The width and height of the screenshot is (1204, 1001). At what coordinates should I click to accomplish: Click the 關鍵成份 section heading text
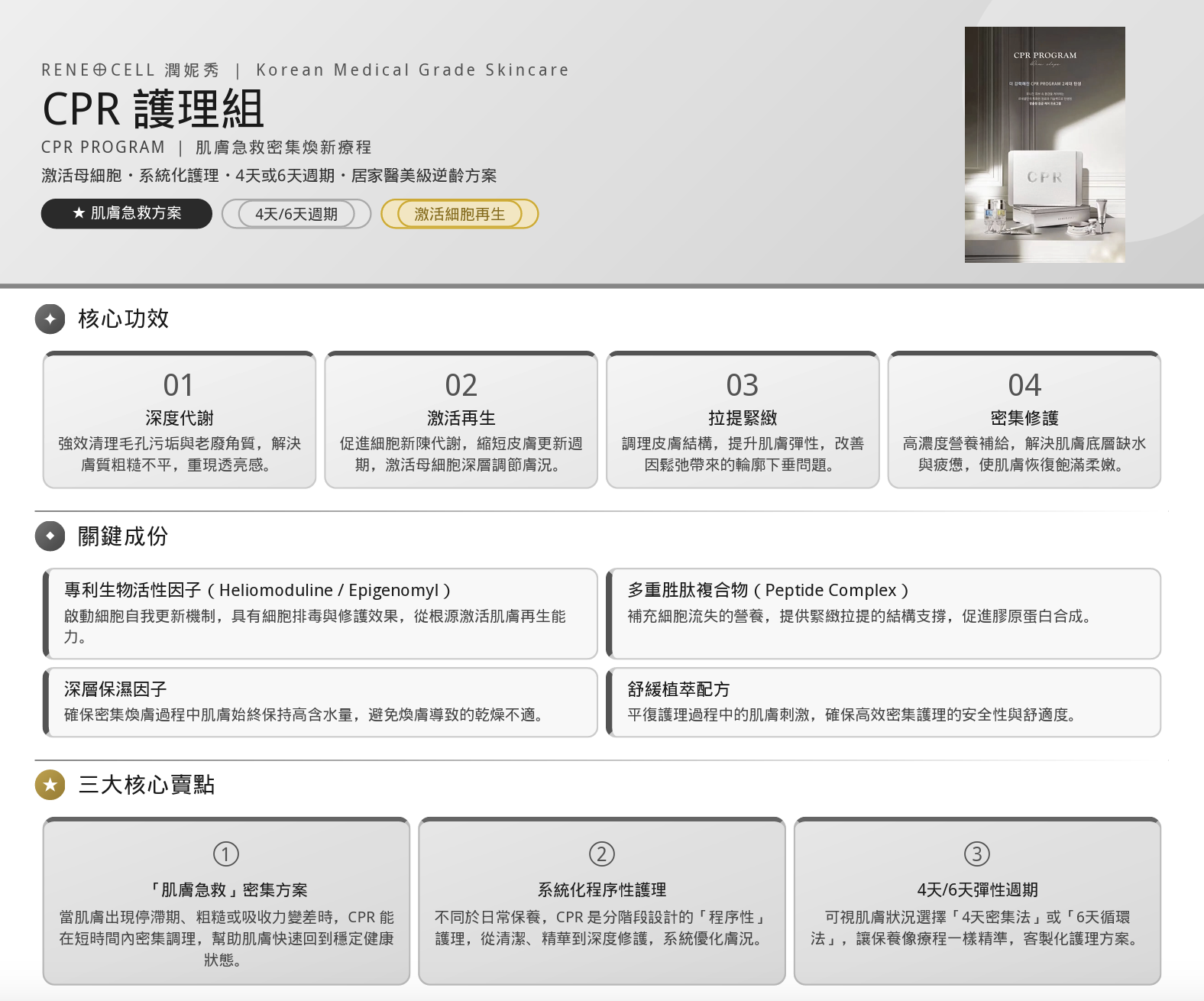[x=123, y=536]
